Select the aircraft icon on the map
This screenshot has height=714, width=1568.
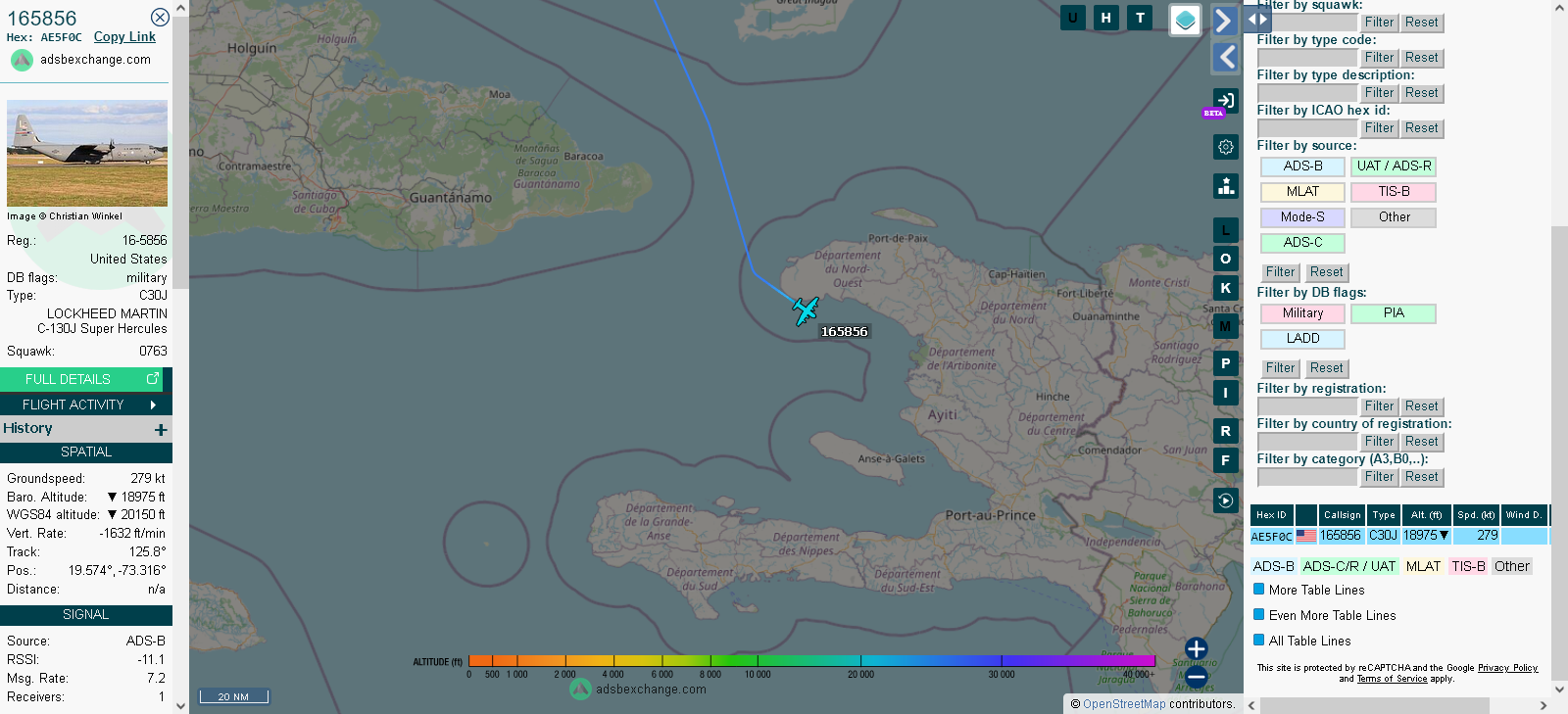pos(806,311)
